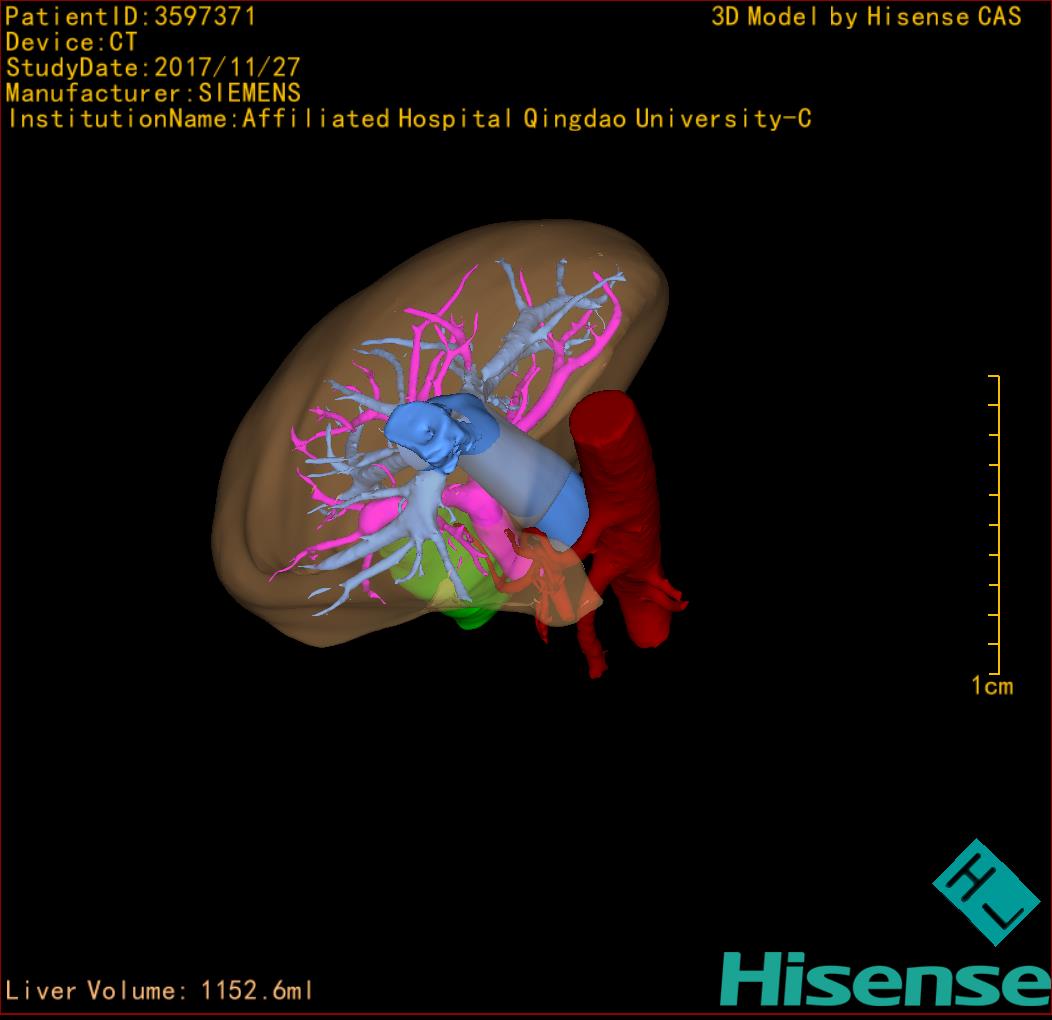Click the Manufacturer:SIEMENS label
1052x1020 pixels.
153,93
